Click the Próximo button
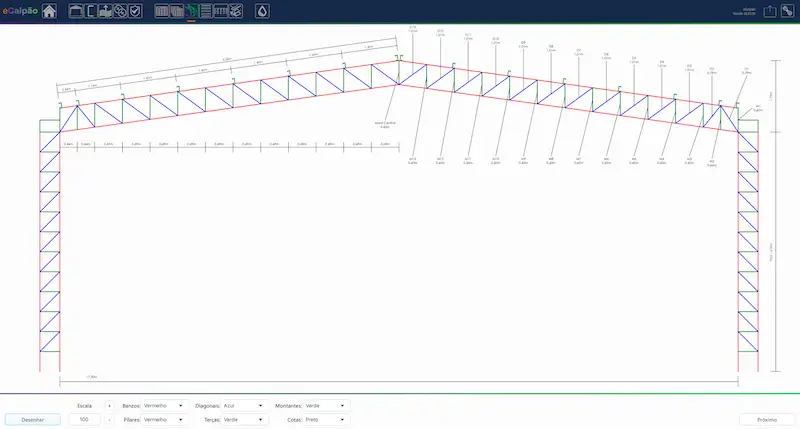Viewport: 800px width, 429px height. [x=767, y=420]
